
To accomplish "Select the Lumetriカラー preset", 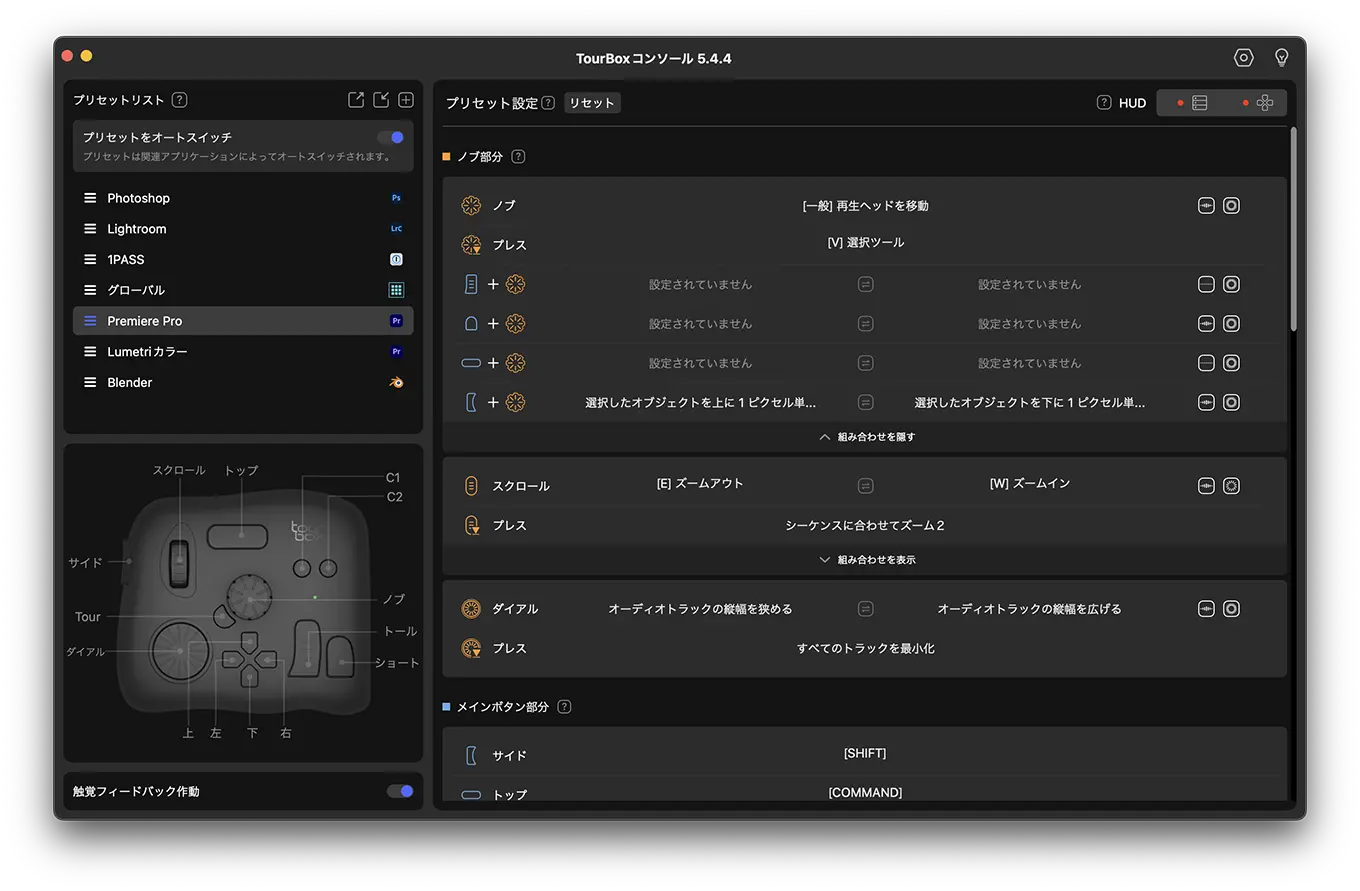I will pos(243,352).
